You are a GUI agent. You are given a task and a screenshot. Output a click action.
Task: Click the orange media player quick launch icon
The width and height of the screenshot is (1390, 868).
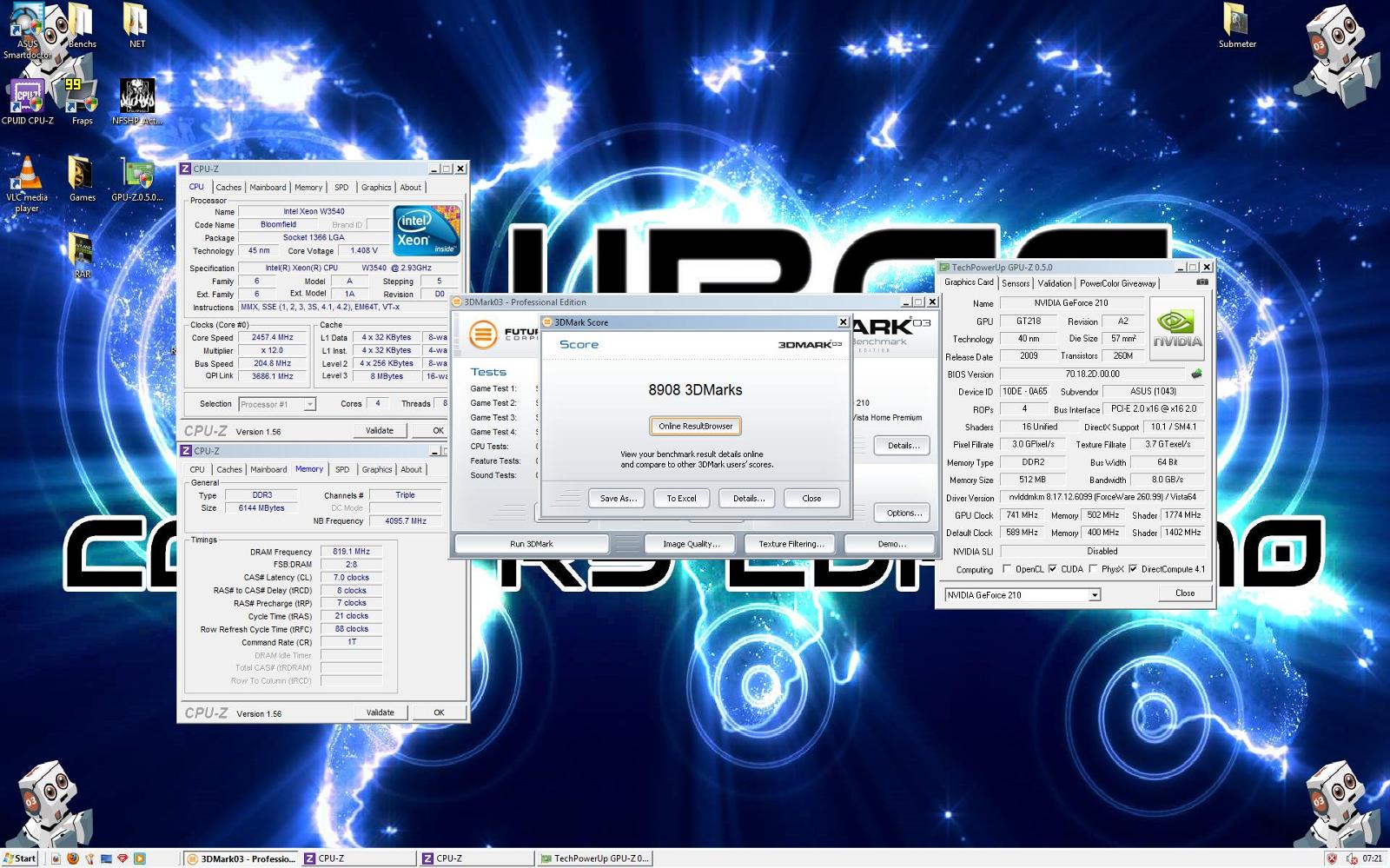[139, 858]
